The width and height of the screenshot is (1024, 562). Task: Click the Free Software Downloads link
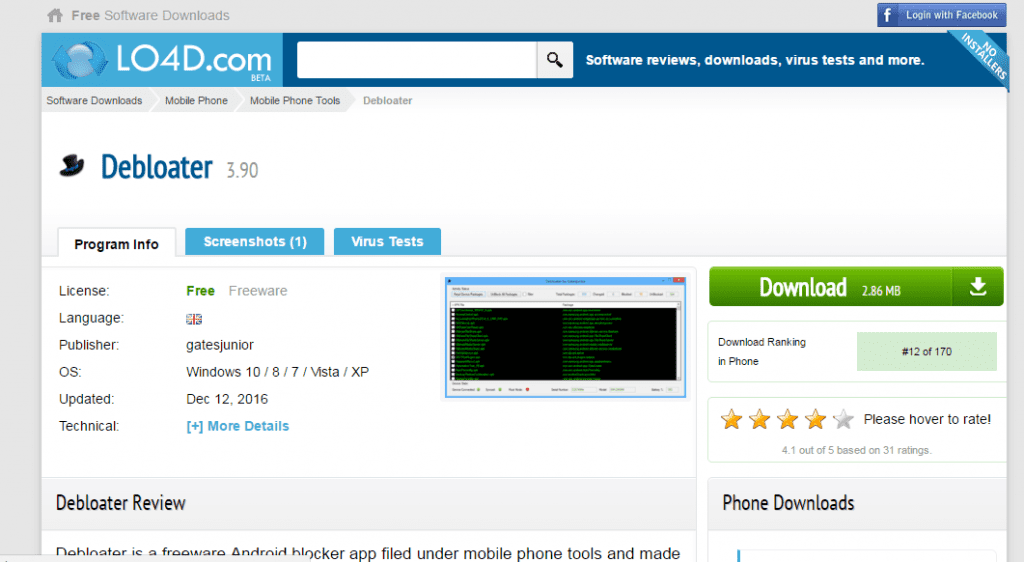coord(150,15)
